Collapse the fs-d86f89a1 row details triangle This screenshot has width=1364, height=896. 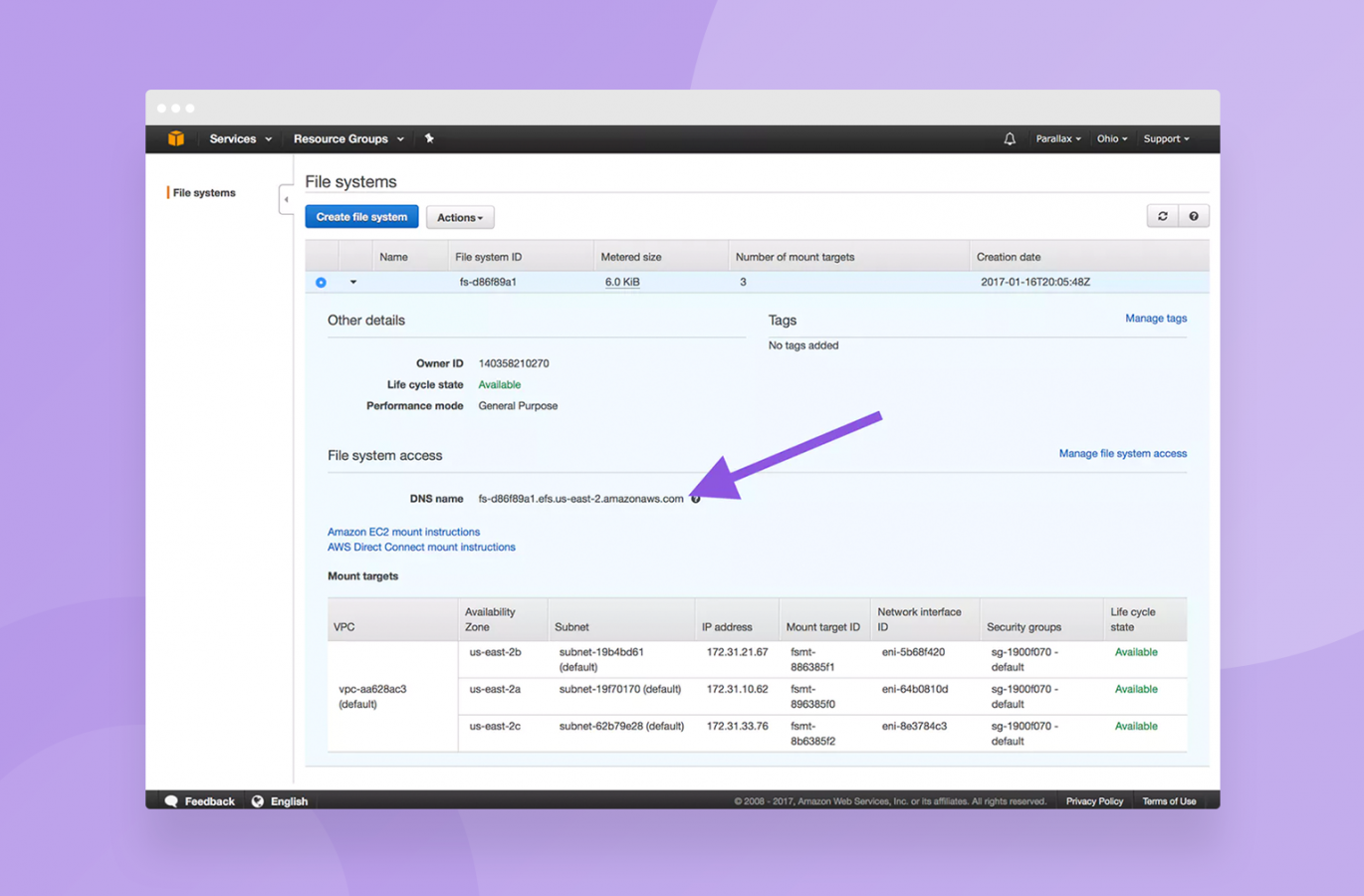tap(353, 283)
